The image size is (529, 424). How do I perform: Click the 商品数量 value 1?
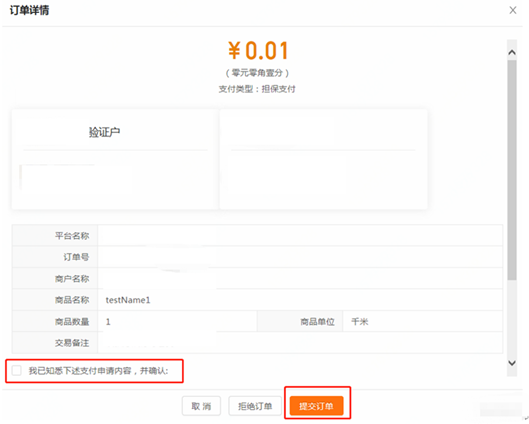108,321
